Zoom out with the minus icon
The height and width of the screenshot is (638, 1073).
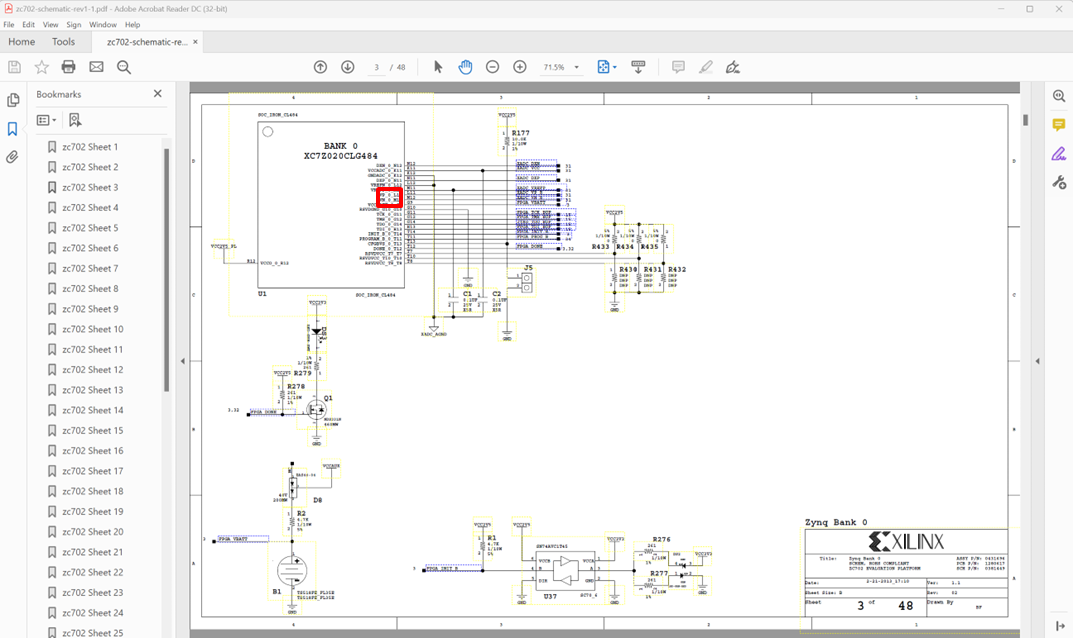pos(492,67)
